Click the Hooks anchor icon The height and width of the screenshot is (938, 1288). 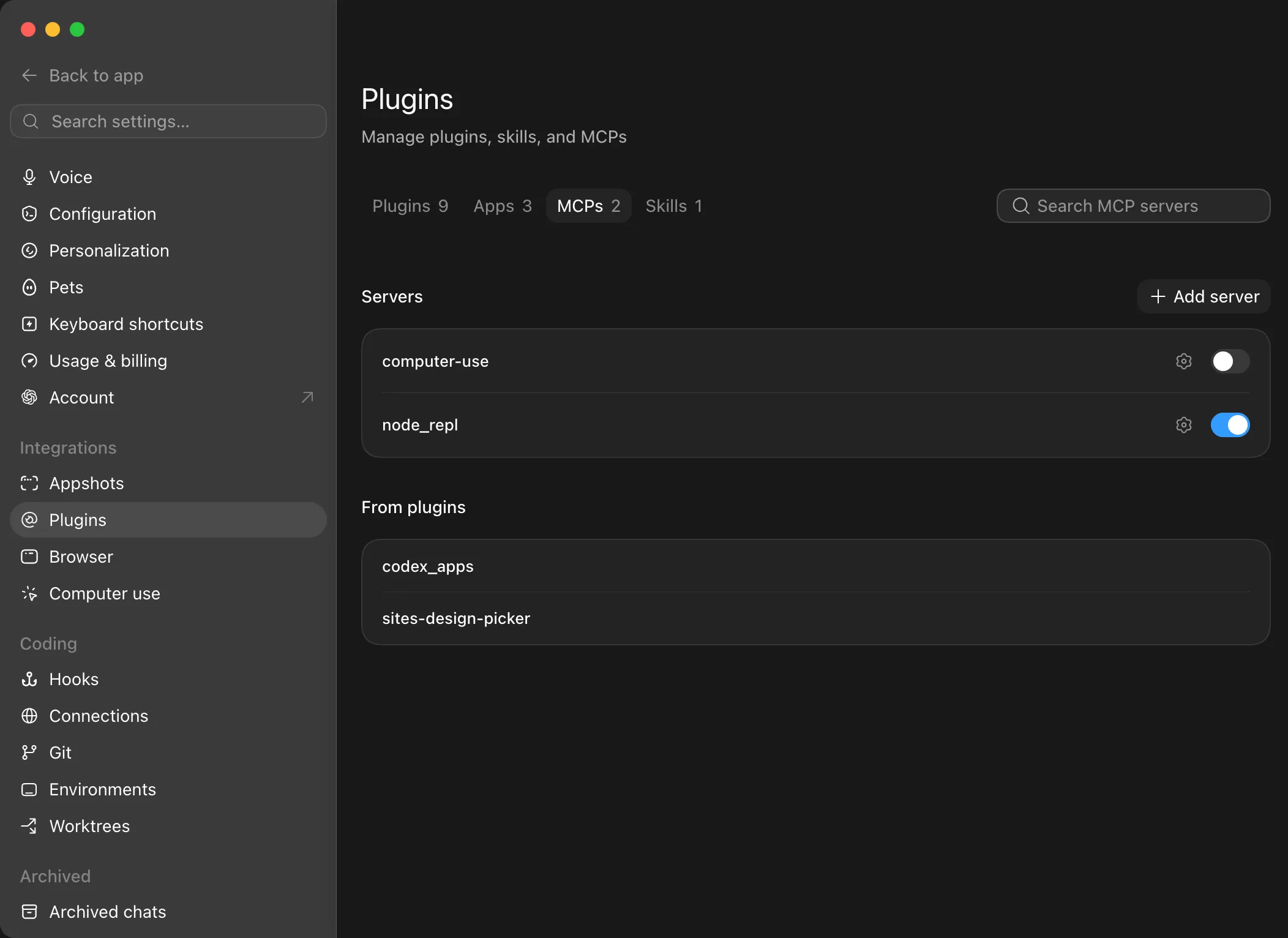point(29,679)
